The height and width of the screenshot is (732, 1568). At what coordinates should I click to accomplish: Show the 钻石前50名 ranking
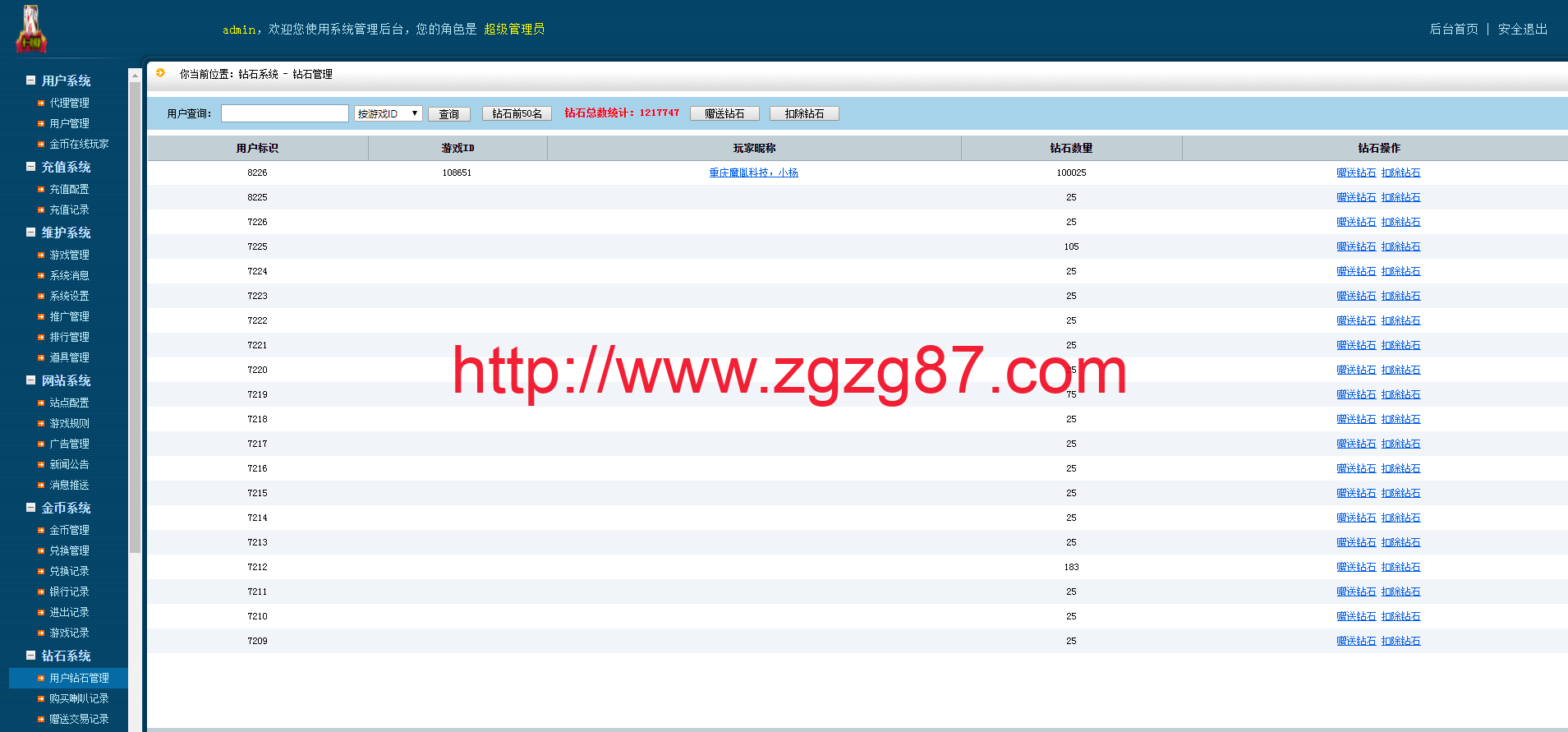pyautogui.click(x=517, y=113)
